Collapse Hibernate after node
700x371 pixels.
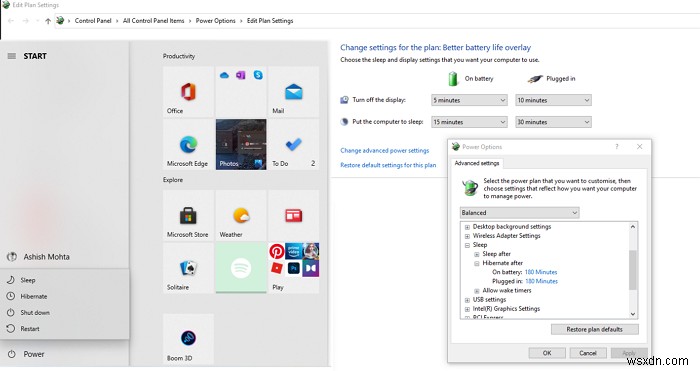click(x=477, y=264)
